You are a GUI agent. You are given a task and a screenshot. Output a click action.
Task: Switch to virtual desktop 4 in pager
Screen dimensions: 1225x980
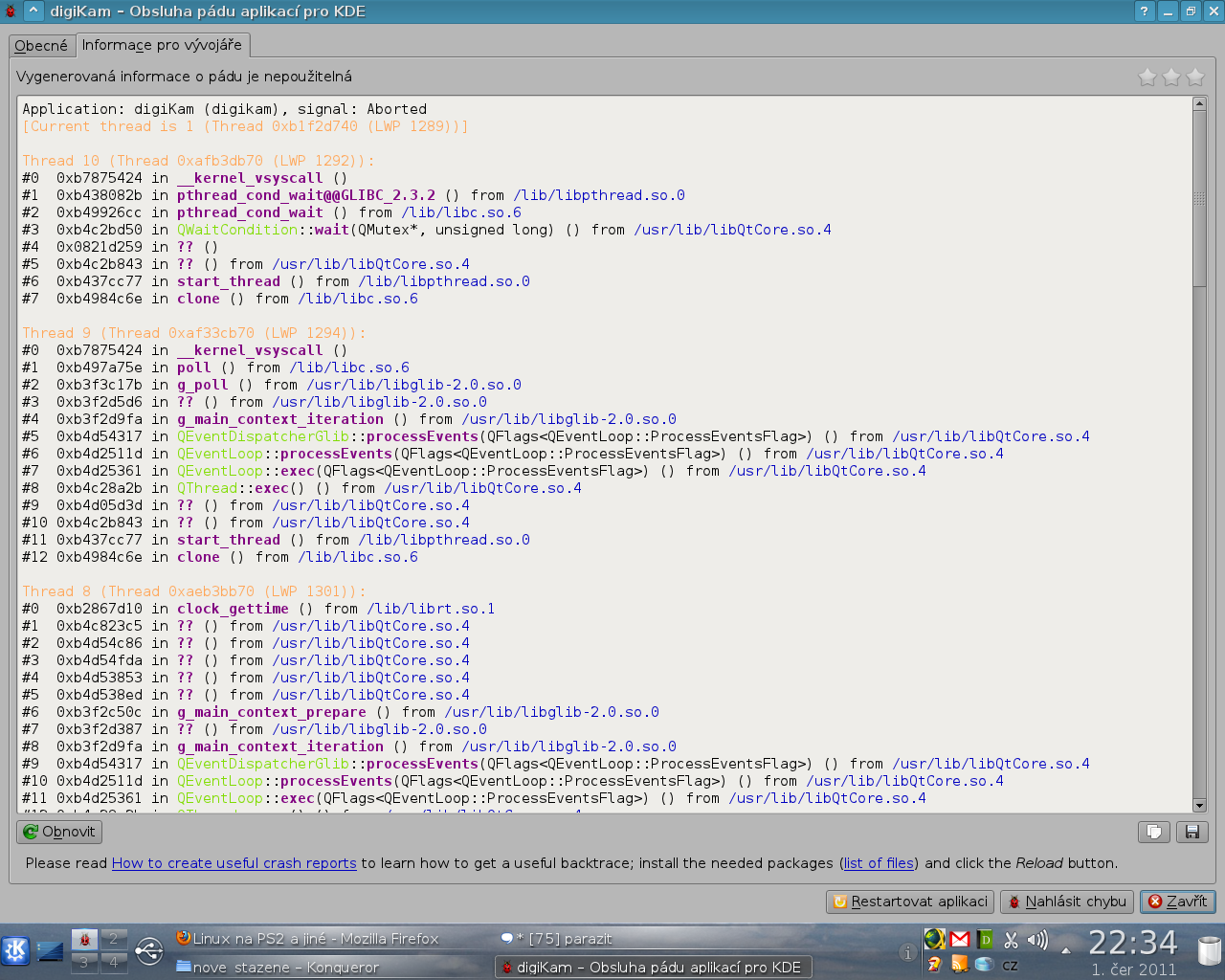114,963
